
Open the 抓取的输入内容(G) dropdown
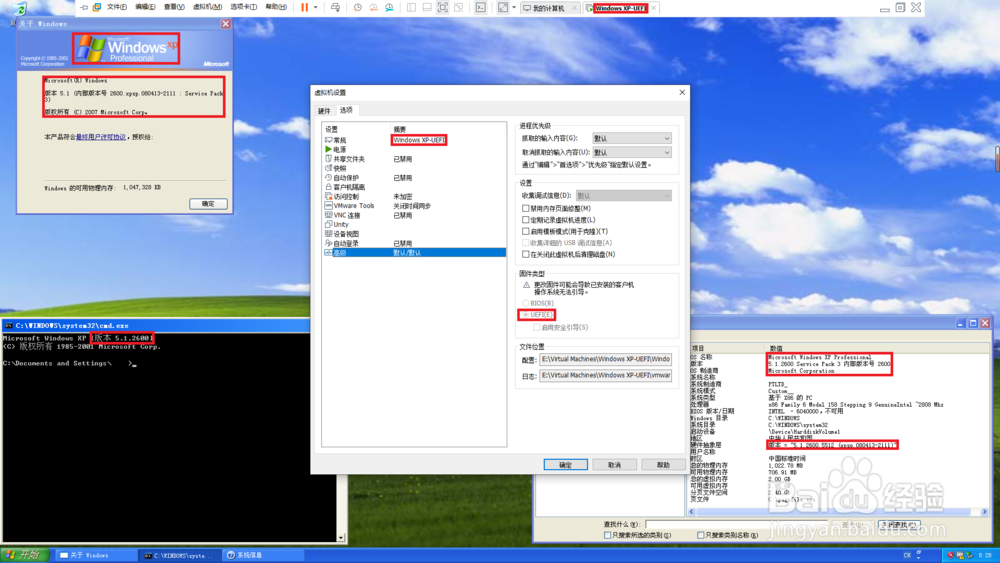pyautogui.click(x=631, y=138)
